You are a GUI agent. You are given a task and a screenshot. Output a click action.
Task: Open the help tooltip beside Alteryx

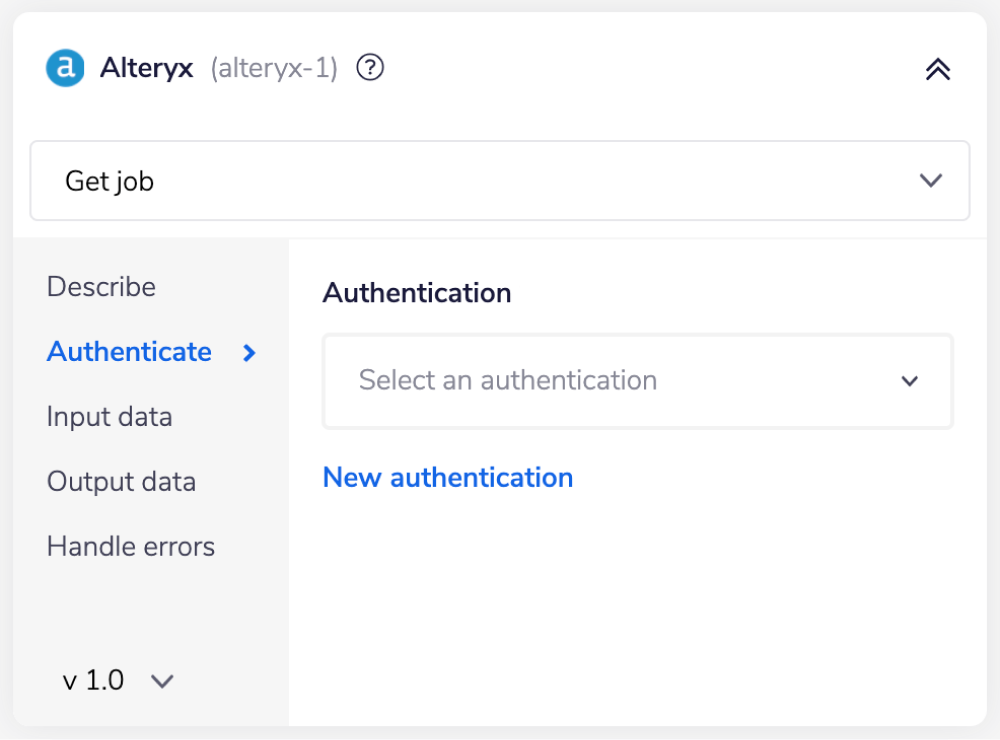(369, 68)
